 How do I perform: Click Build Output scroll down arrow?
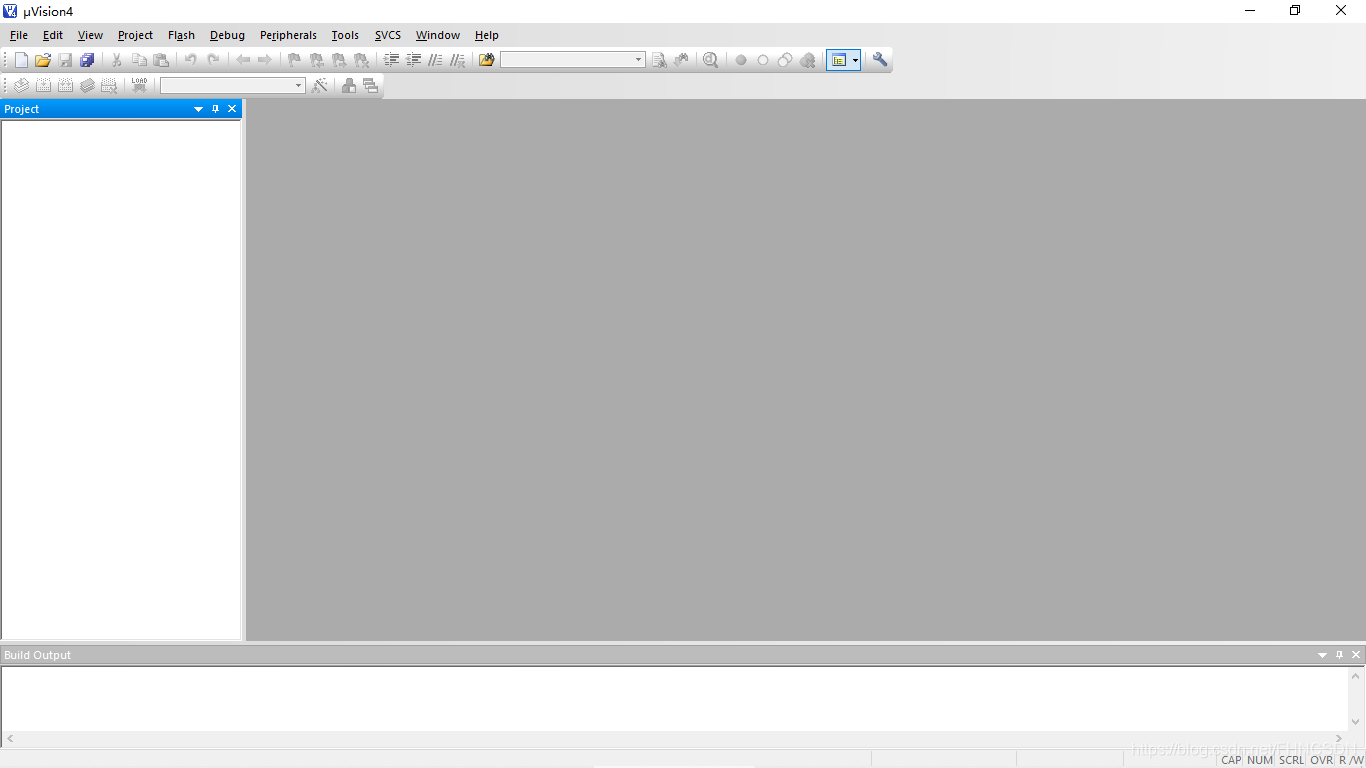pos(1356,722)
